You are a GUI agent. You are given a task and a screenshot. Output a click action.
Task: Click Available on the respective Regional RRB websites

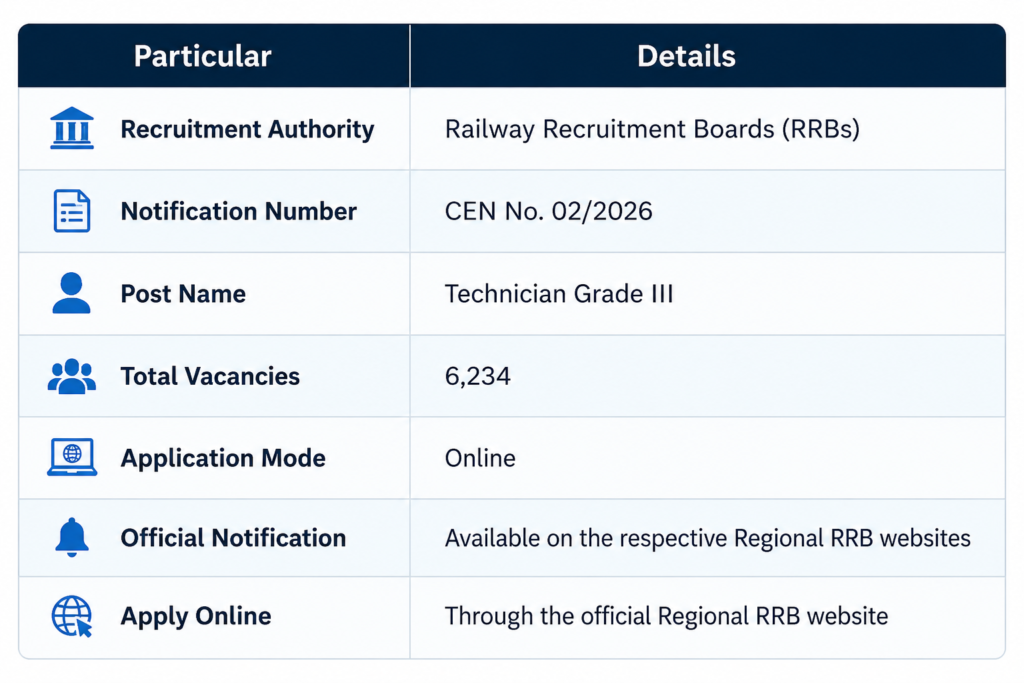point(708,539)
